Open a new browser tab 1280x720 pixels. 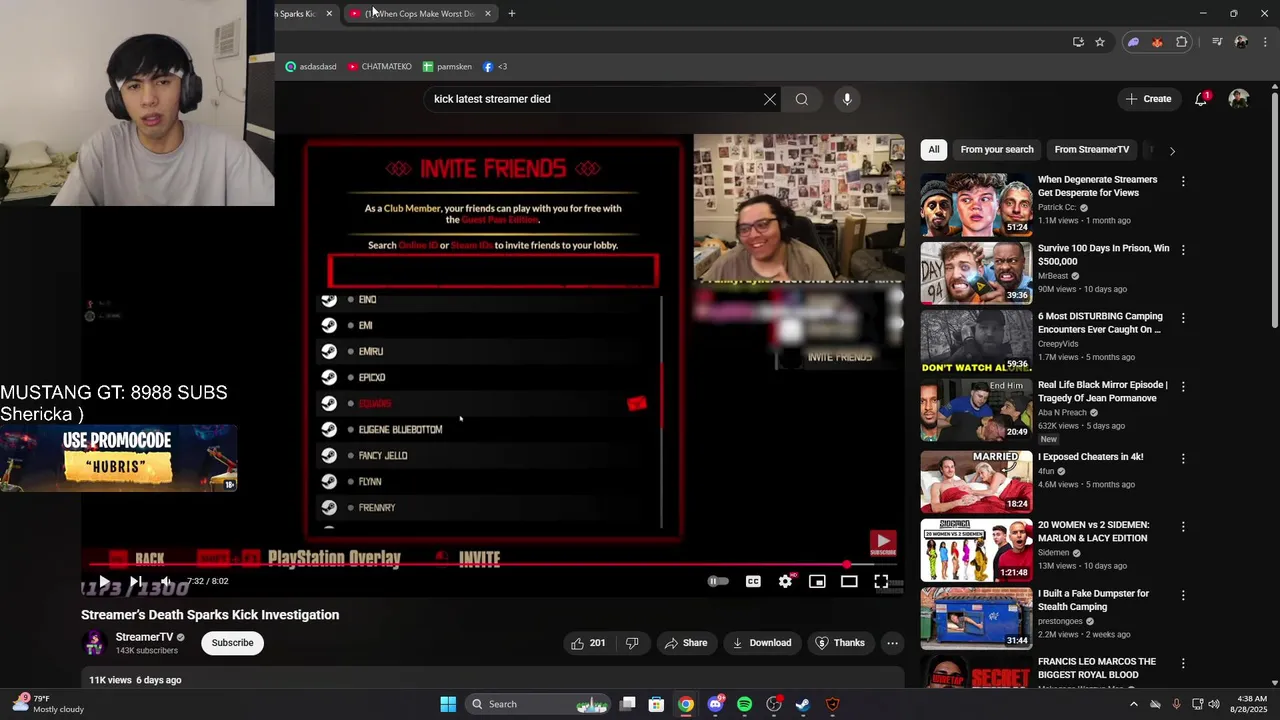click(x=512, y=14)
